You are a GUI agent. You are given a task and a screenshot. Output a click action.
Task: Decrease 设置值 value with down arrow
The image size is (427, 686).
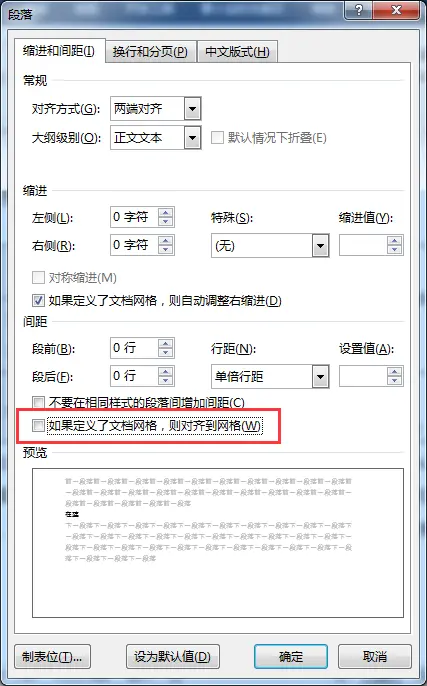pyautogui.click(x=395, y=381)
